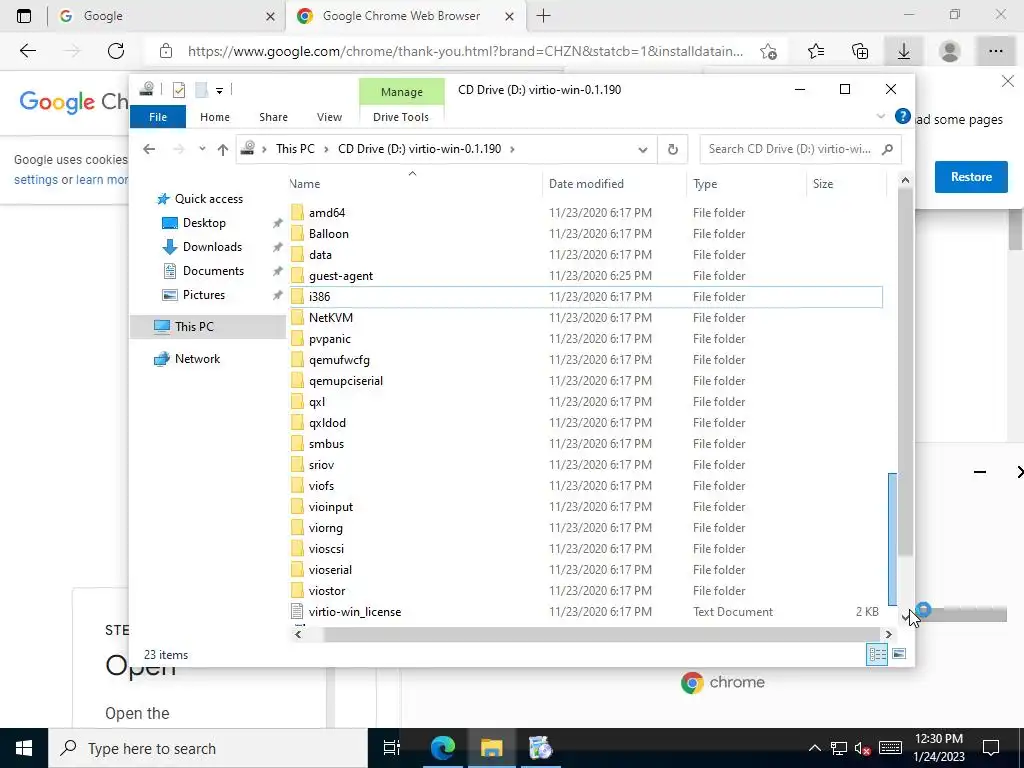
Task: Open Edge profile avatar icon
Action: (949, 51)
